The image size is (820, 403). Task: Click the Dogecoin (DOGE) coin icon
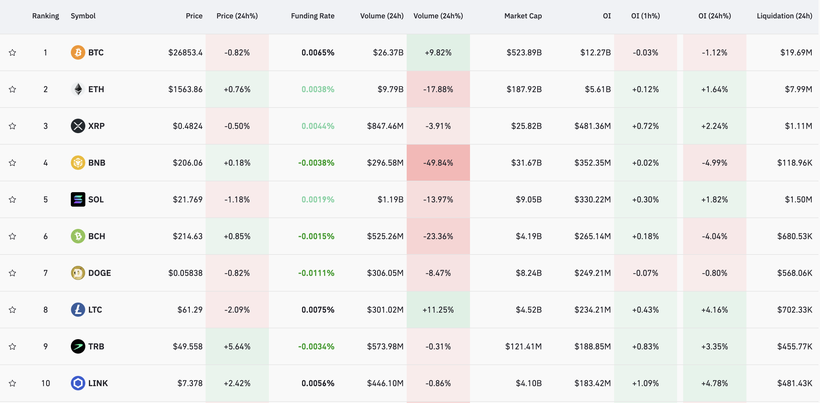coord(78,273)
